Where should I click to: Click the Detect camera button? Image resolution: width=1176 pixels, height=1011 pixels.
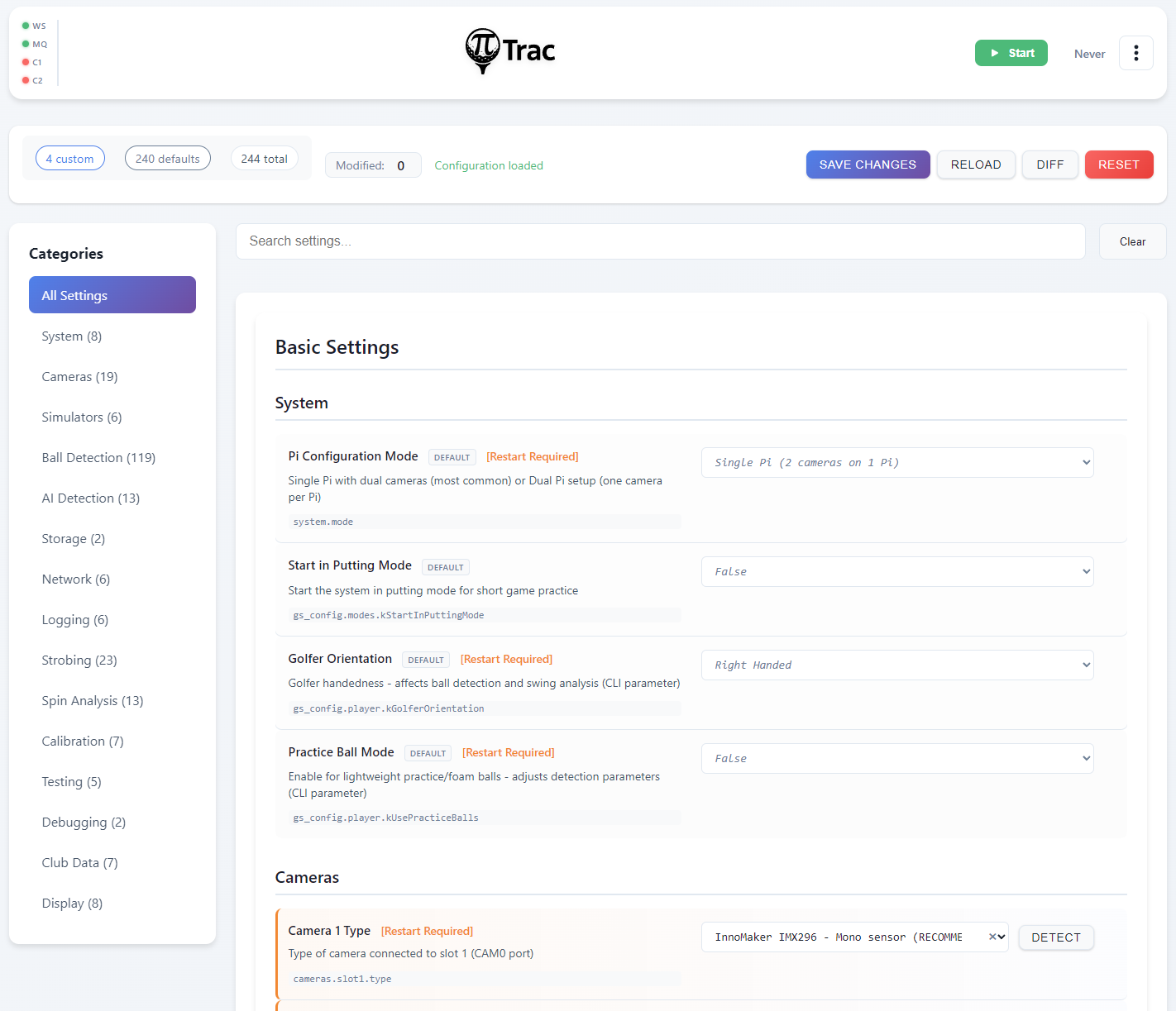click(1055, 937)
